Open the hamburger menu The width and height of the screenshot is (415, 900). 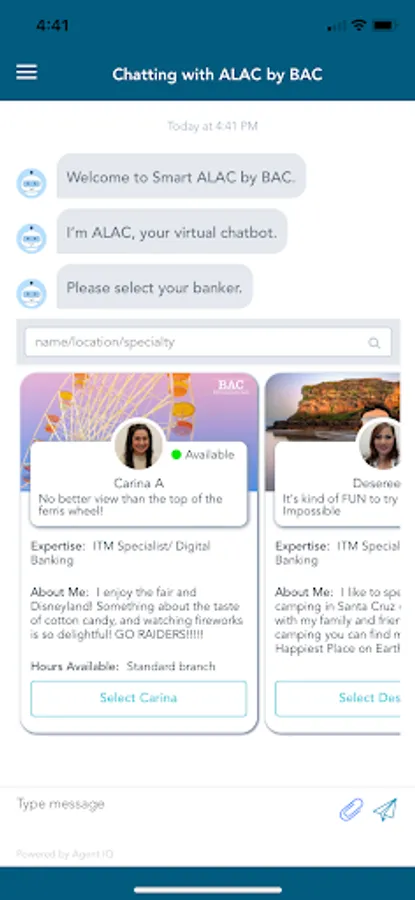(x=26, y=72)
